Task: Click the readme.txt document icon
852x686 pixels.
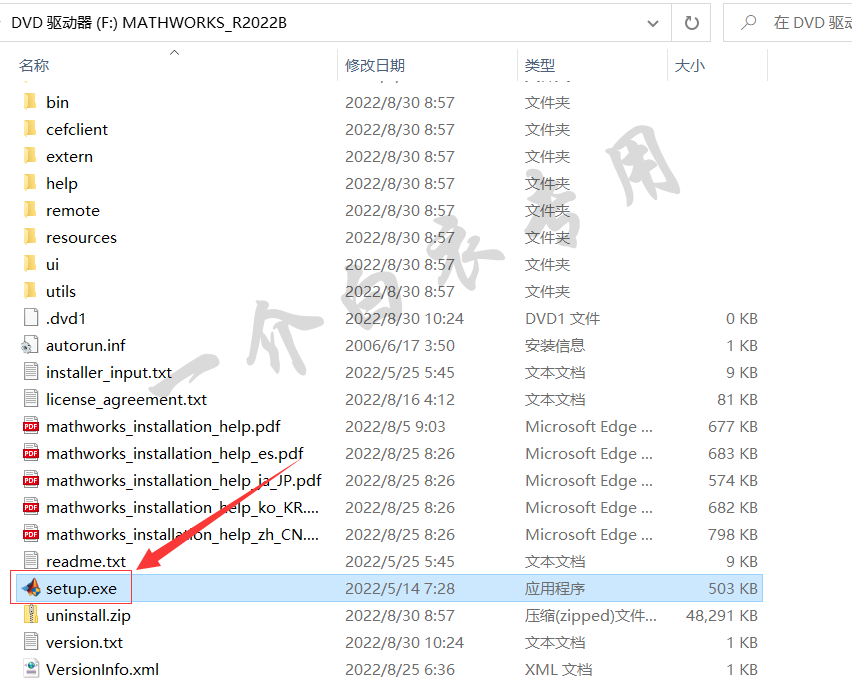Action: coord(31,561)
